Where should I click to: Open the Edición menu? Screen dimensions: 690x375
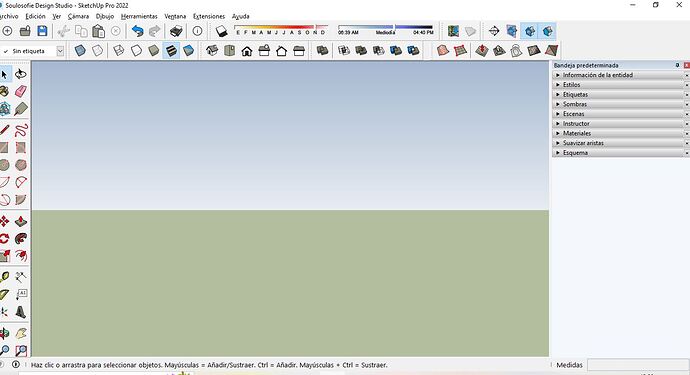[x=35, y=16]
